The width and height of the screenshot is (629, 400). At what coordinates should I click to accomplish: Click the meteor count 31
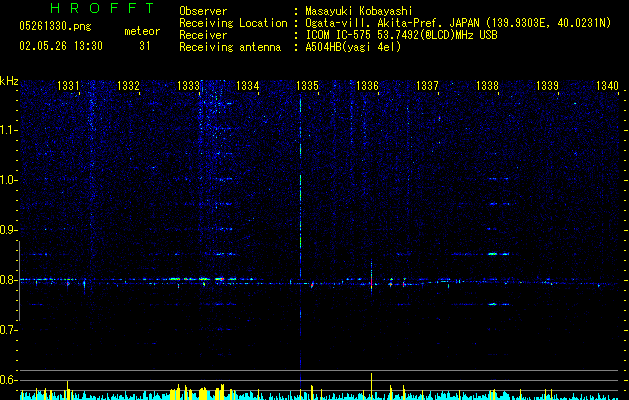point(145,46)
